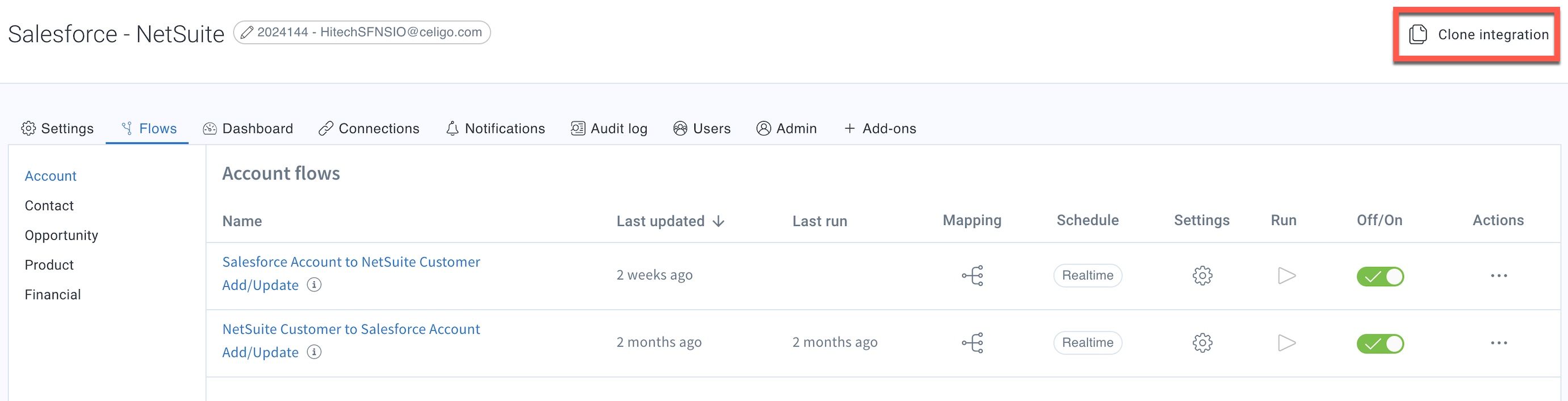Image resolution: width=1568 pixels, height=401 pixels.
Task: Select Opportunity in the flow groups list
Action: [x=61, y=235]
